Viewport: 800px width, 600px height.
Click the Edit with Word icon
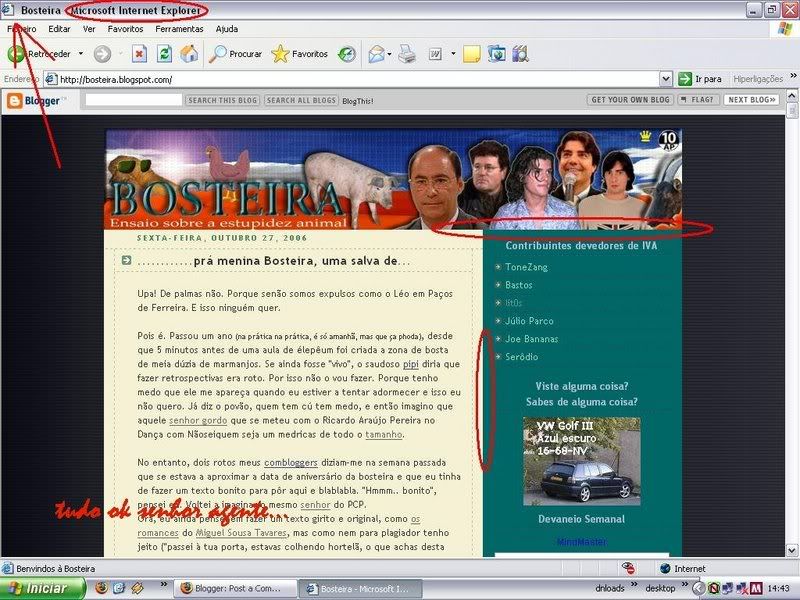pyautogui.click(x=435, y=54)
